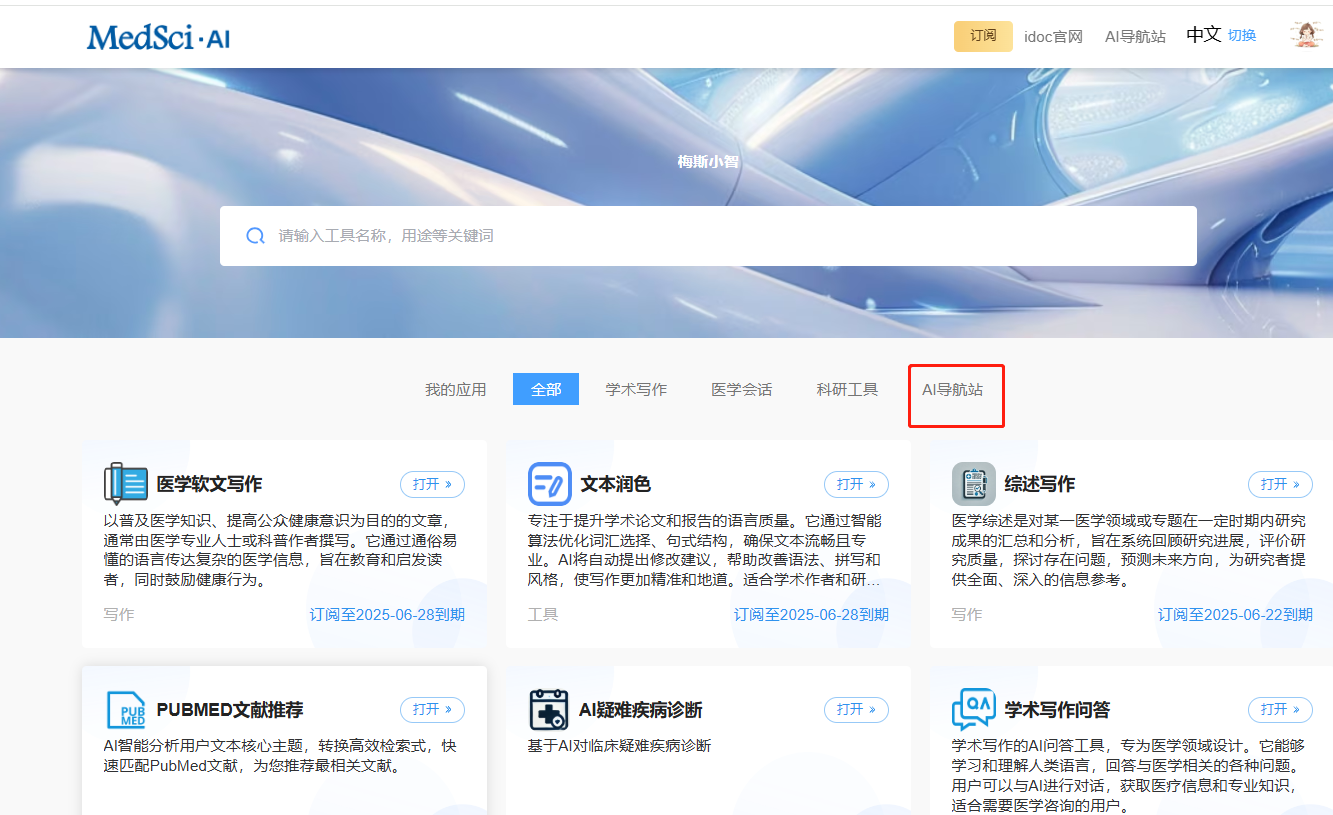The height and width of the screenshot is (815, 1333).
Task: Open AI疑难疾病诊断 with 打开 button
Action: pyautogui.click(x=856, y=710)
